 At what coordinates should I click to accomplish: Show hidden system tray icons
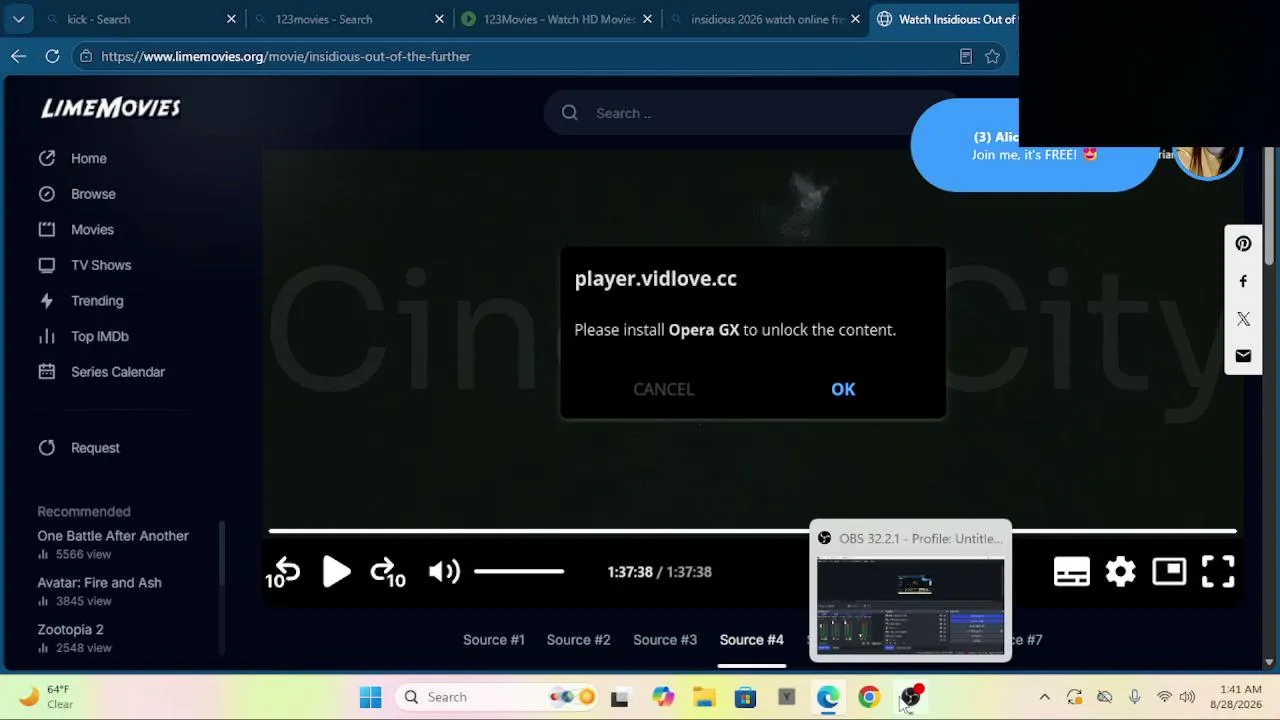click(1044, 697)
